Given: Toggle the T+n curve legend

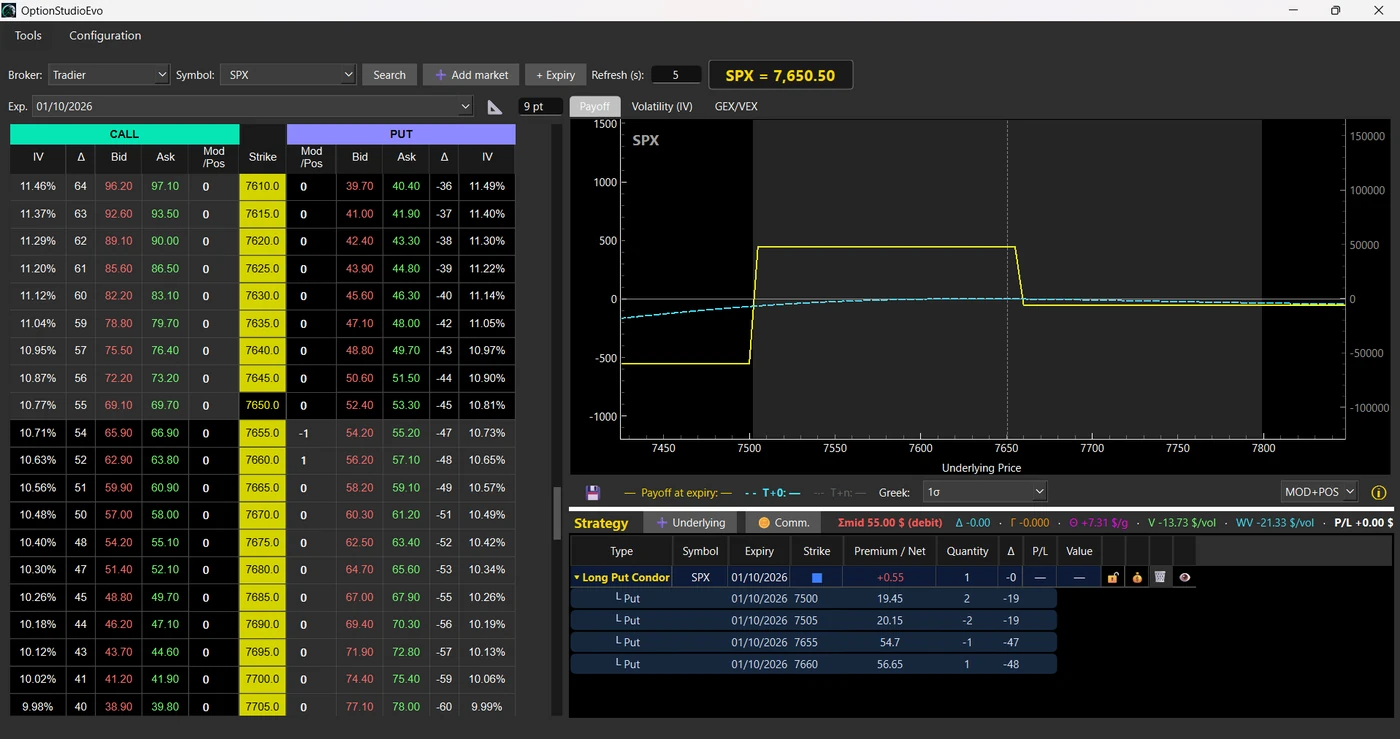Looking at the screenshot, I should (x=839, y=492).
